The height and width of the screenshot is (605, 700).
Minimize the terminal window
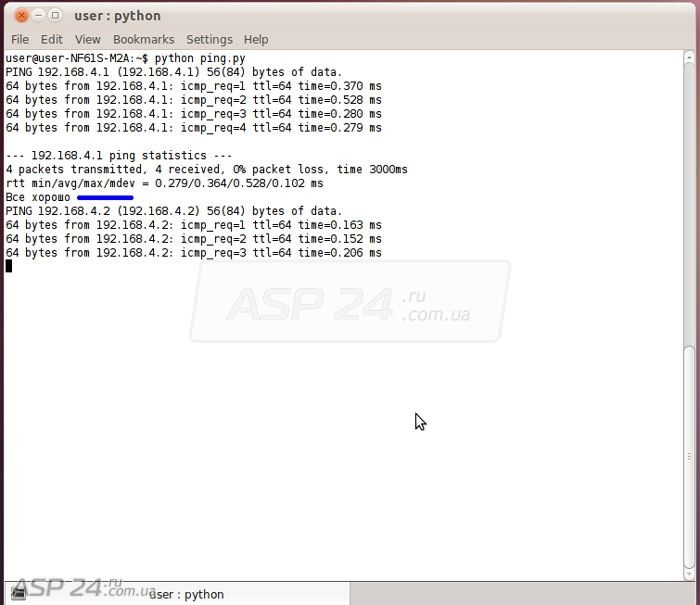coord(38,16)
